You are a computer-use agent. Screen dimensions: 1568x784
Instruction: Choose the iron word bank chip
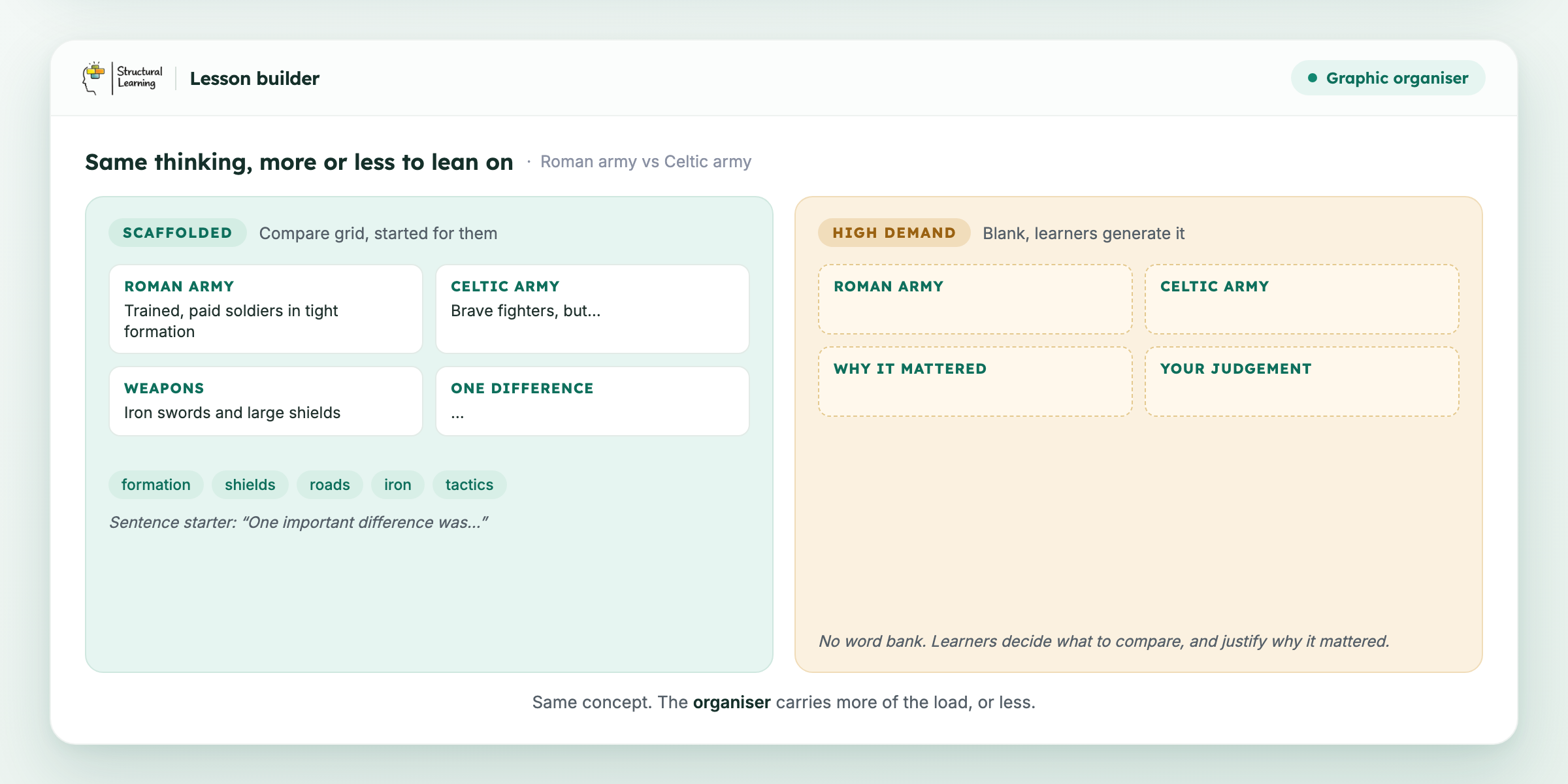[x=398, y=485]
